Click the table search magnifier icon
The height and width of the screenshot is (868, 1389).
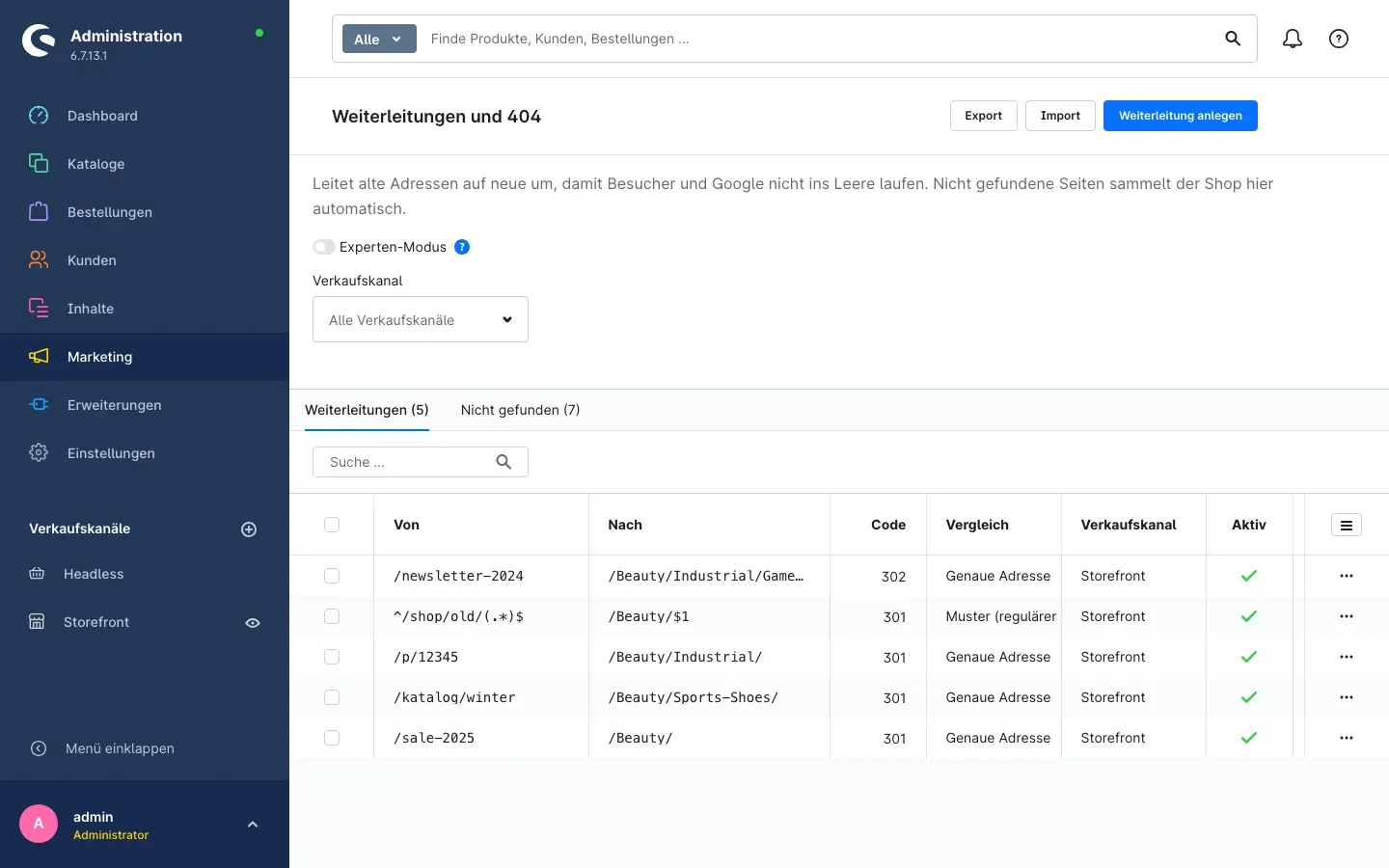click(504, 462)
